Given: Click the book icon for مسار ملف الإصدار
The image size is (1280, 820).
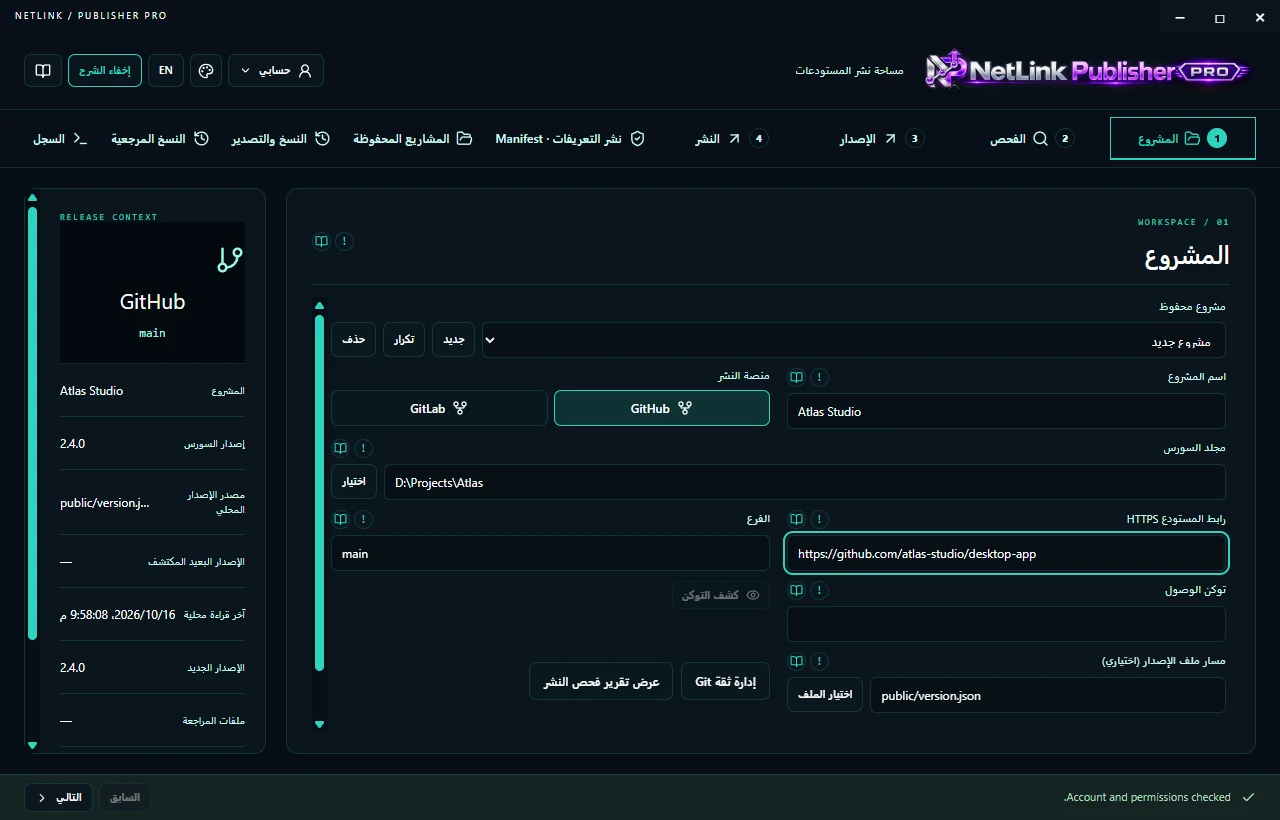Looking at the screenshot, I should 796,661.
